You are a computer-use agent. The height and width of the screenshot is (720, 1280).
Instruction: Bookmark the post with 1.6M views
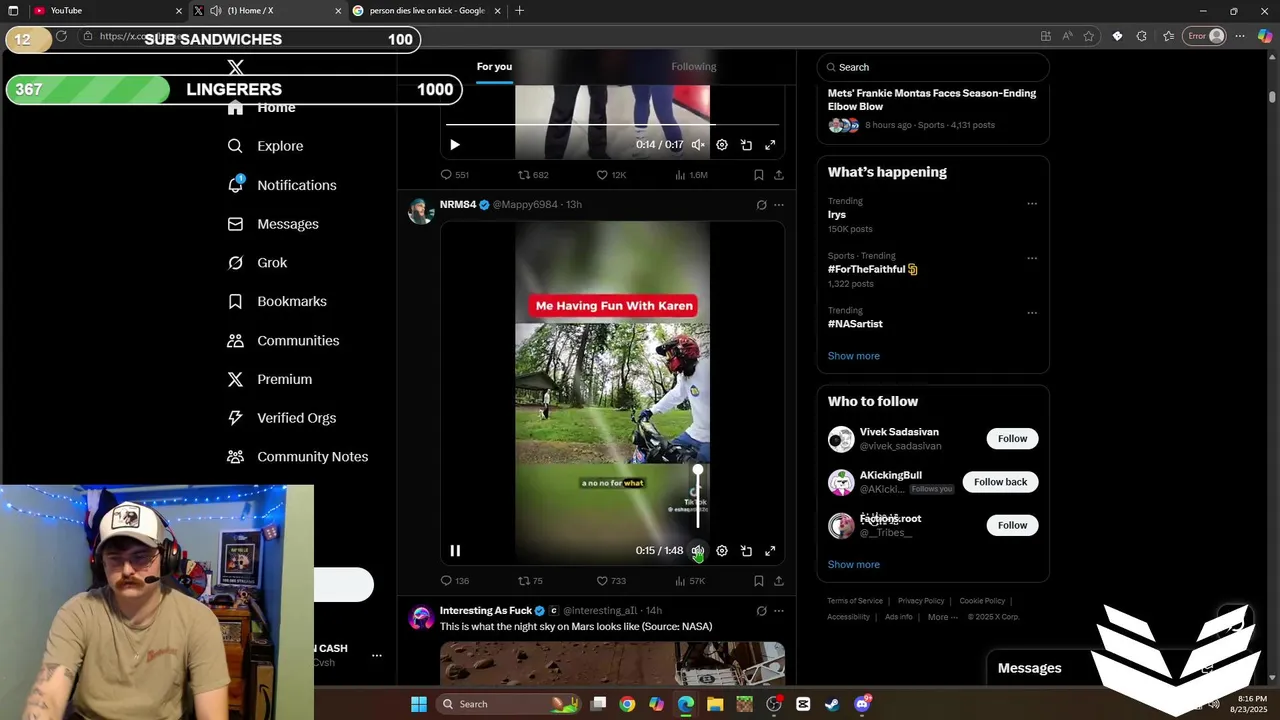759,175
